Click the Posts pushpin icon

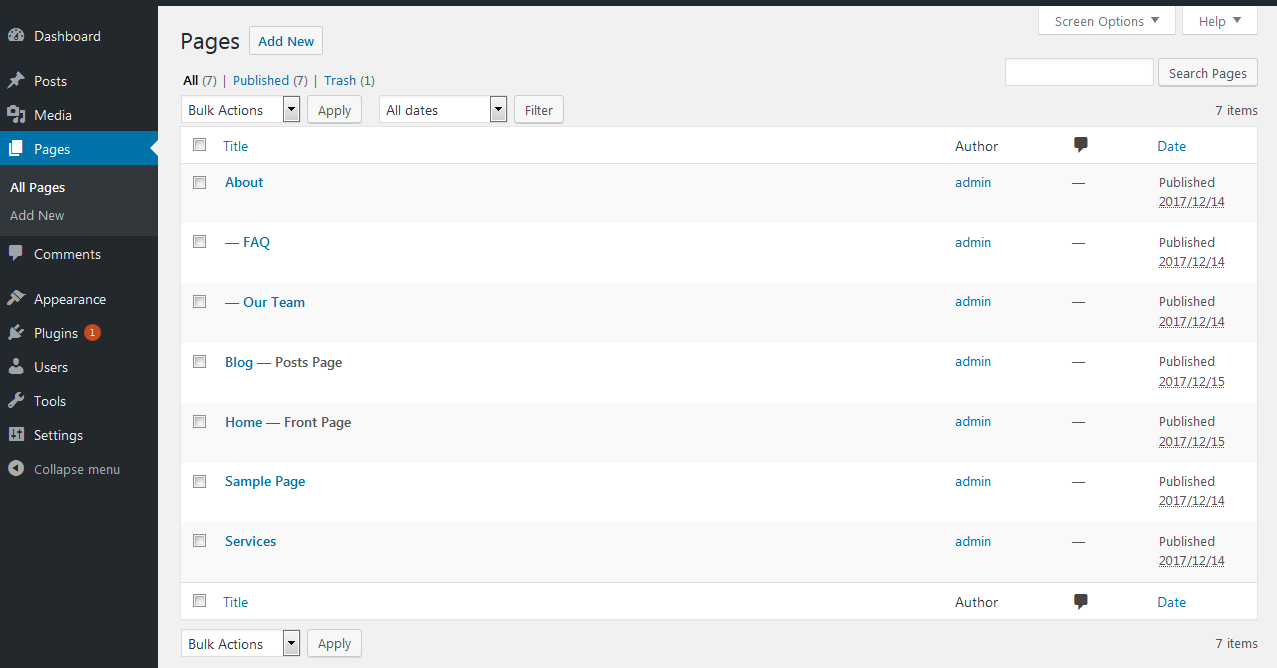[x=16, y=81]
